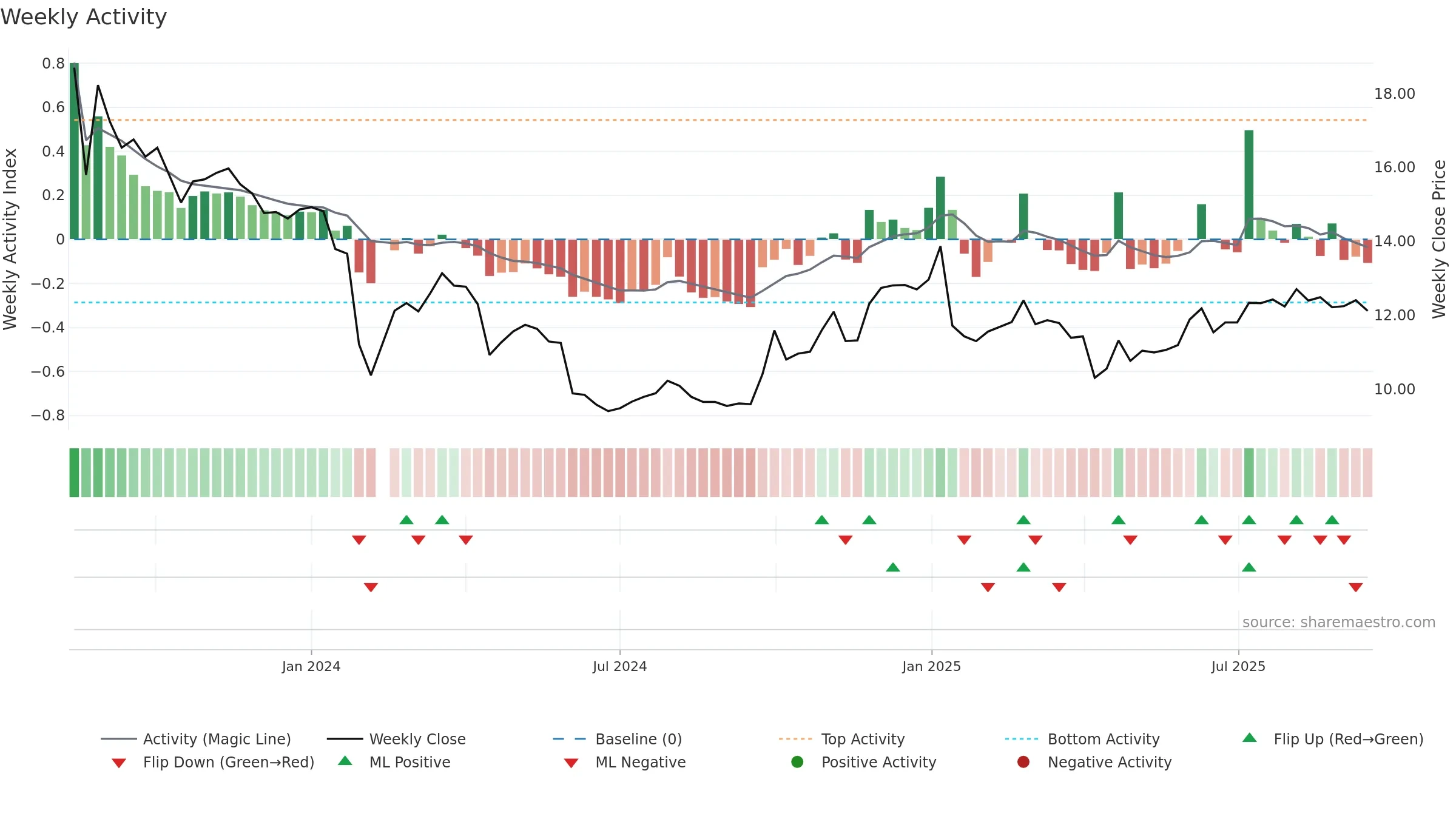
Task: Click the last ML Negative triangle at far right
Action: 1356,587
